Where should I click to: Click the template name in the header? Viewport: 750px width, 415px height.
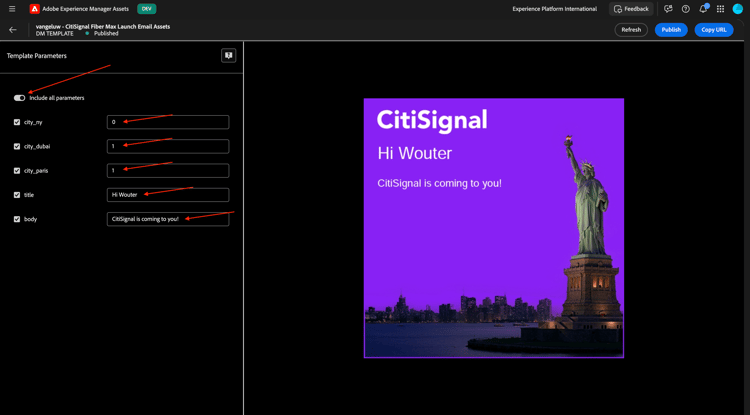[103, 26]
